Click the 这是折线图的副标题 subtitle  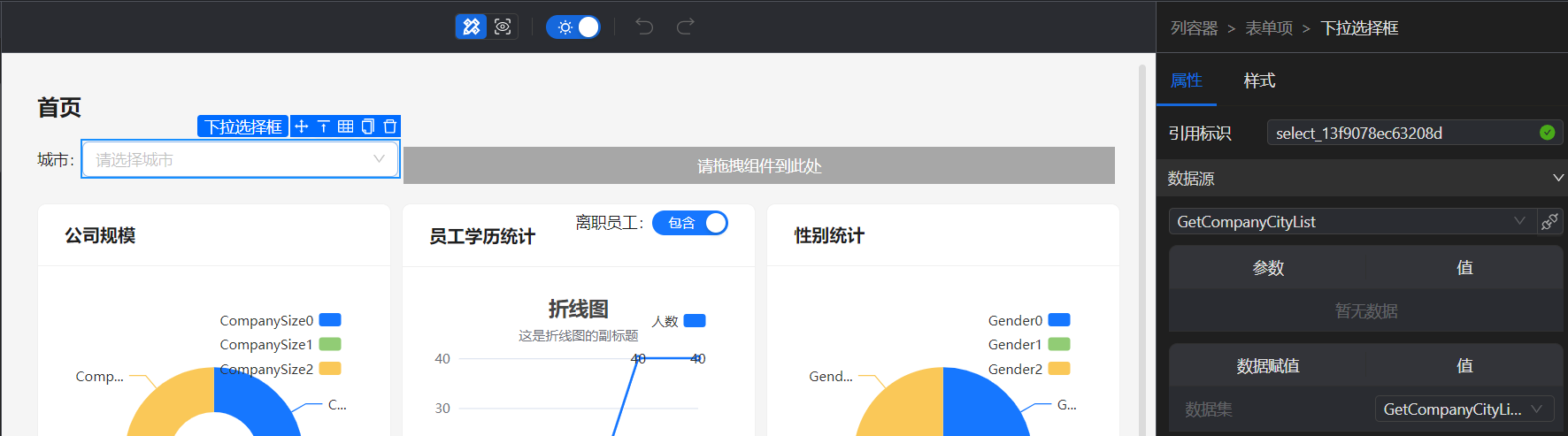[578, 336]
